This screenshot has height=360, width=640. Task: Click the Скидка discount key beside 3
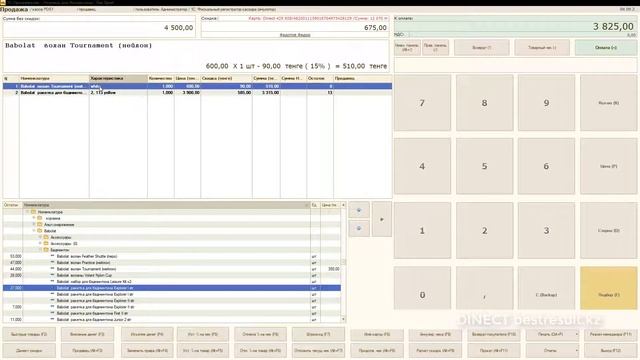[x=608, y=230]
